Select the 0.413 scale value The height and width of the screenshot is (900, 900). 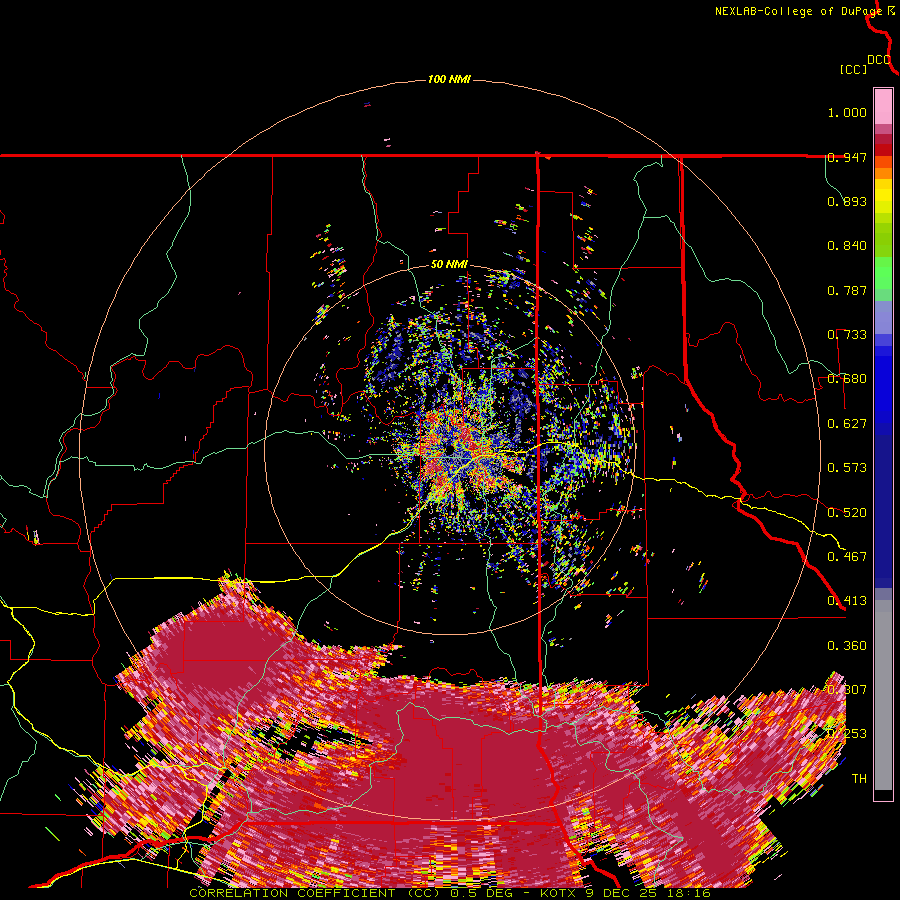pyautogui.click(x=847, y=601)
